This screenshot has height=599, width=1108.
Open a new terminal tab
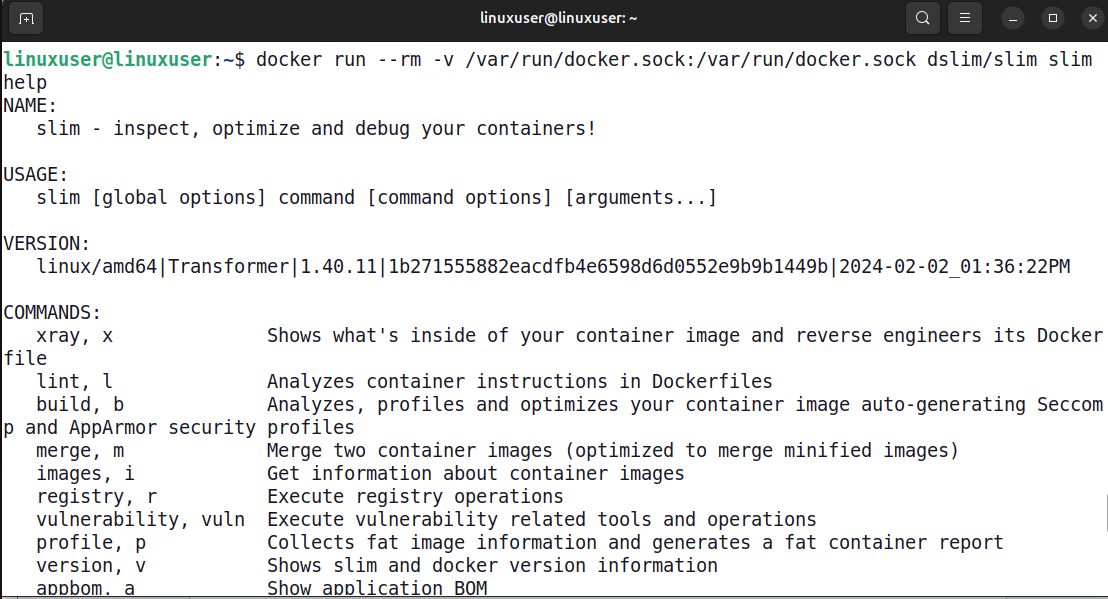tap(25, 18)
